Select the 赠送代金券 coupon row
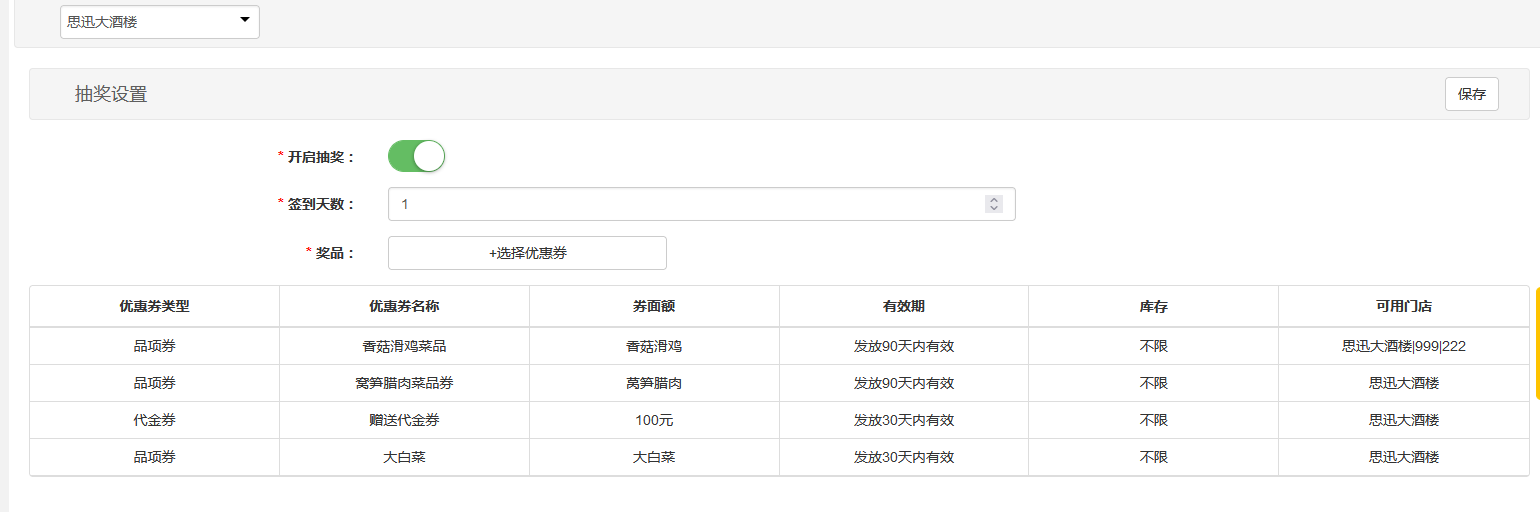 tap(780, 420)
